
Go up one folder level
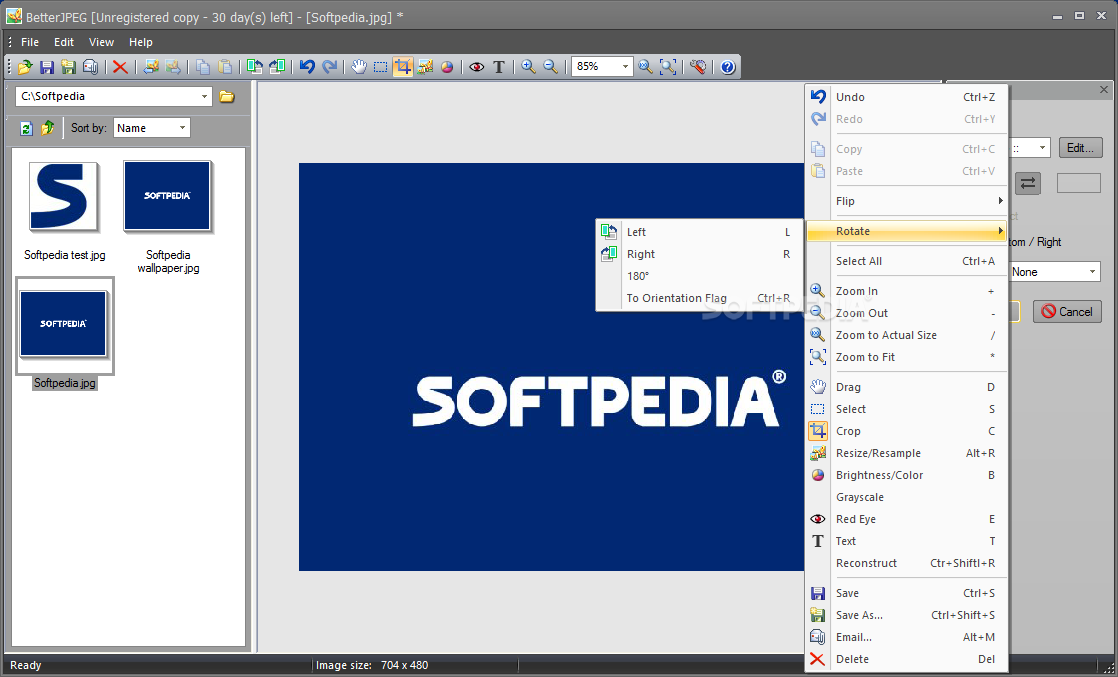48,128
